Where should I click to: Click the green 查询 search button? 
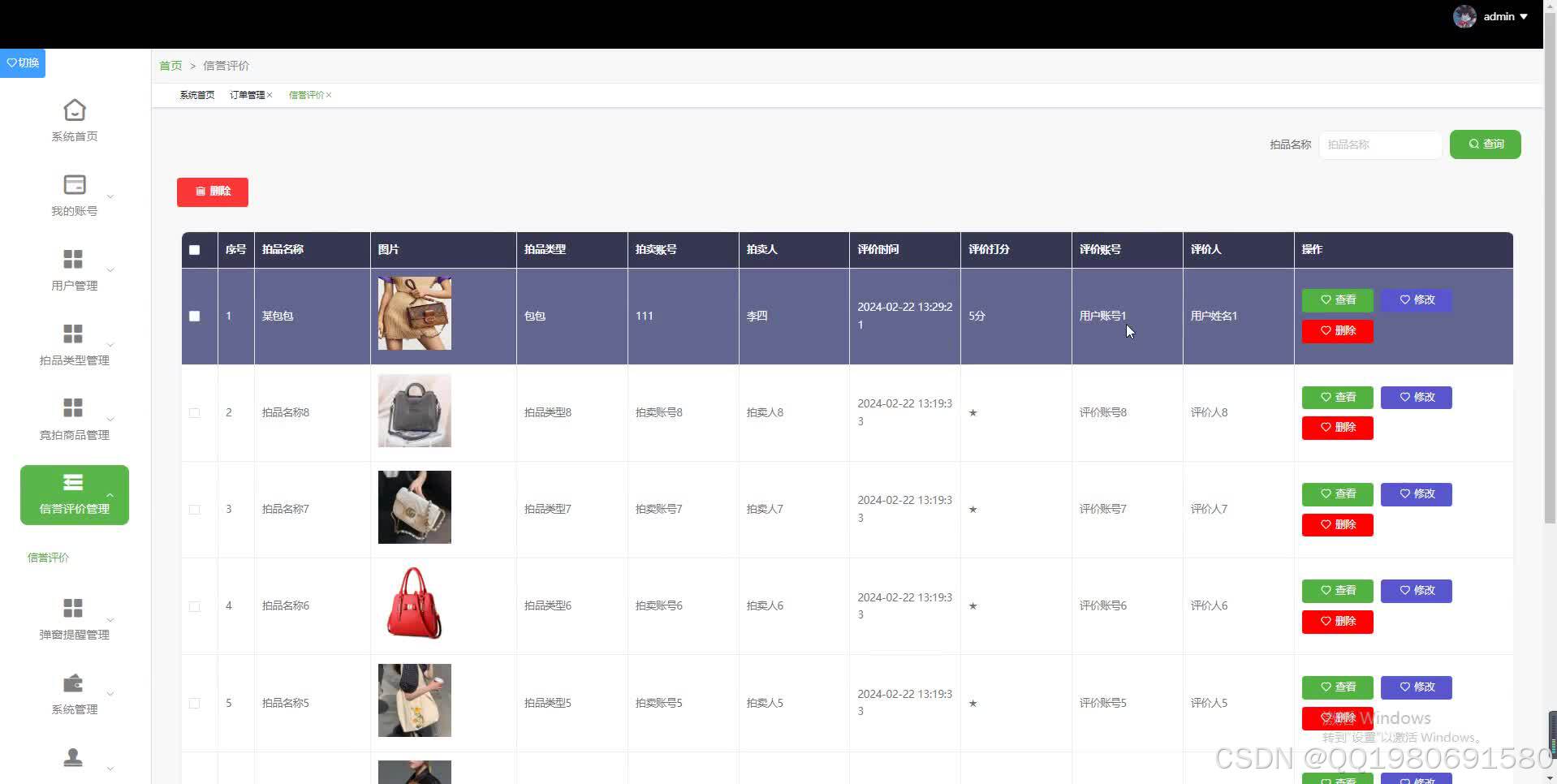1485,144
